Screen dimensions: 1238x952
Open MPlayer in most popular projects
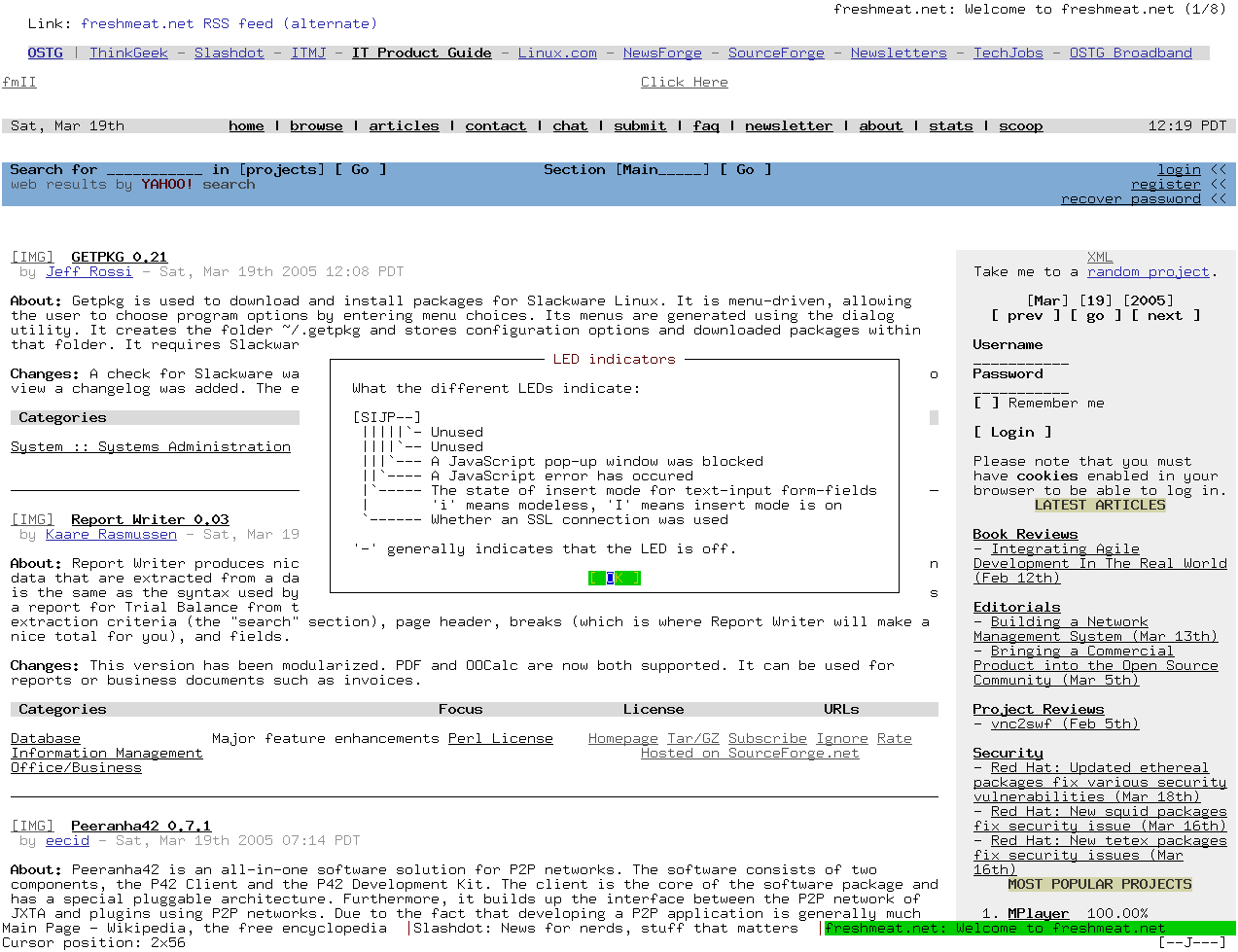tap(1038, 913)
